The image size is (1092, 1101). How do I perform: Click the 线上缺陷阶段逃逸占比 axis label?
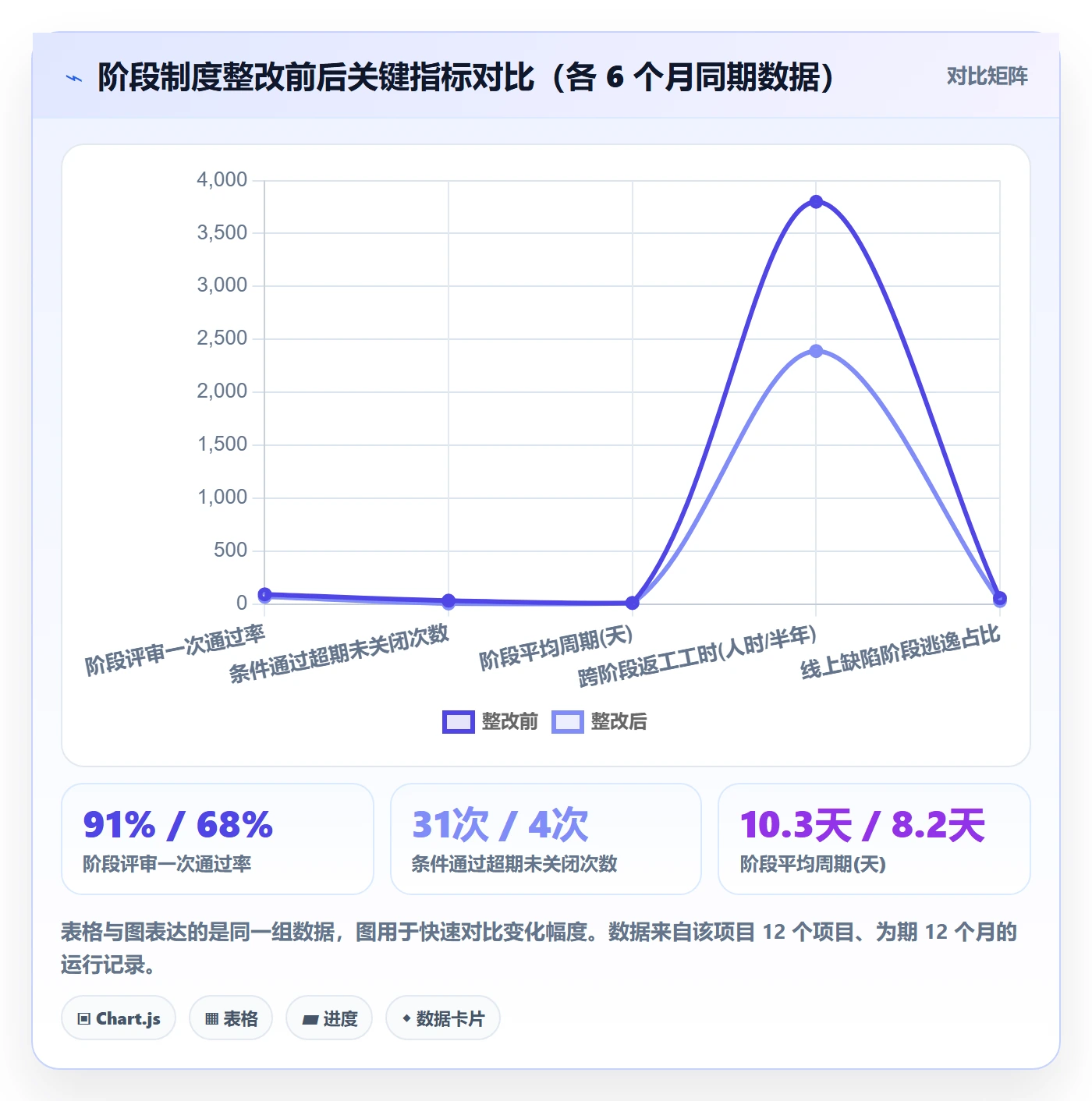tap(900, 651)
